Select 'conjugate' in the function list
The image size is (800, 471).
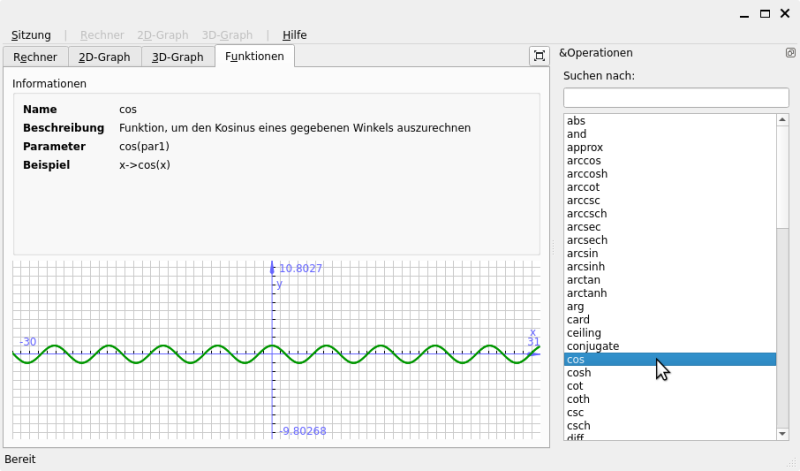592,346
